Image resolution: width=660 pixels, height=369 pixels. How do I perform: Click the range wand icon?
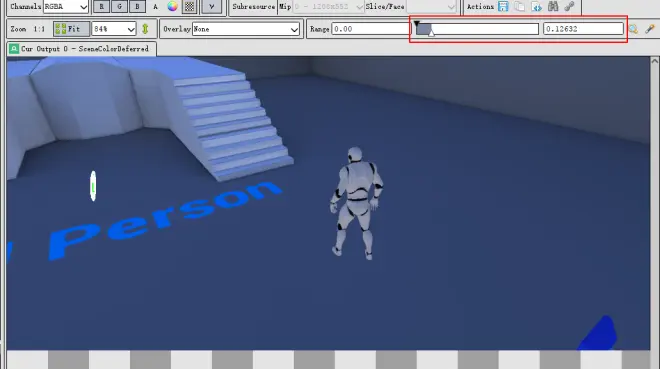point(649,29)
